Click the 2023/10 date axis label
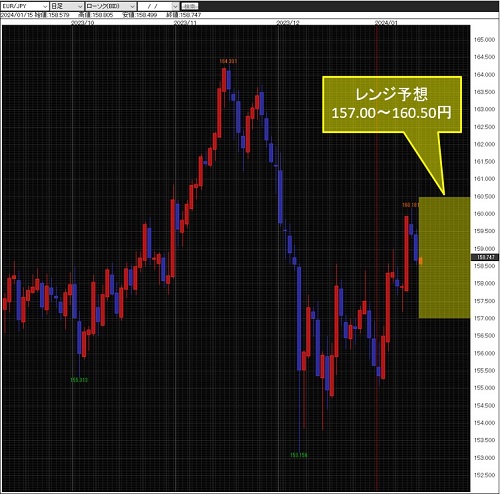500x494 pixels. click(83, 23)
